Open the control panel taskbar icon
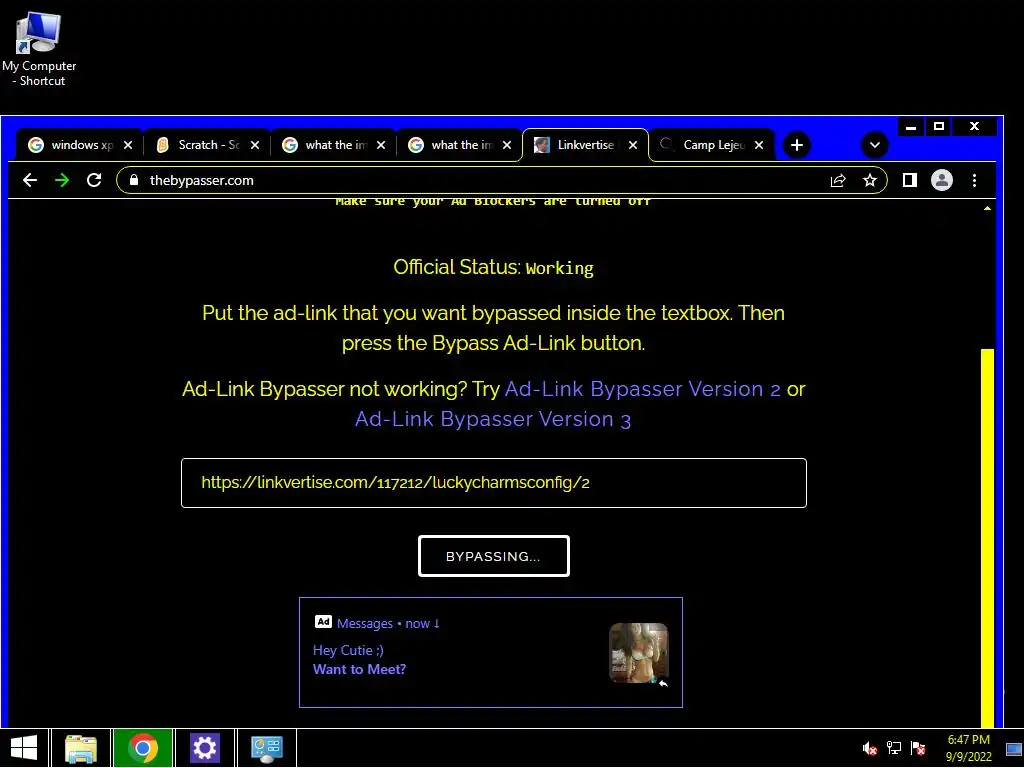 pos(266,748)
